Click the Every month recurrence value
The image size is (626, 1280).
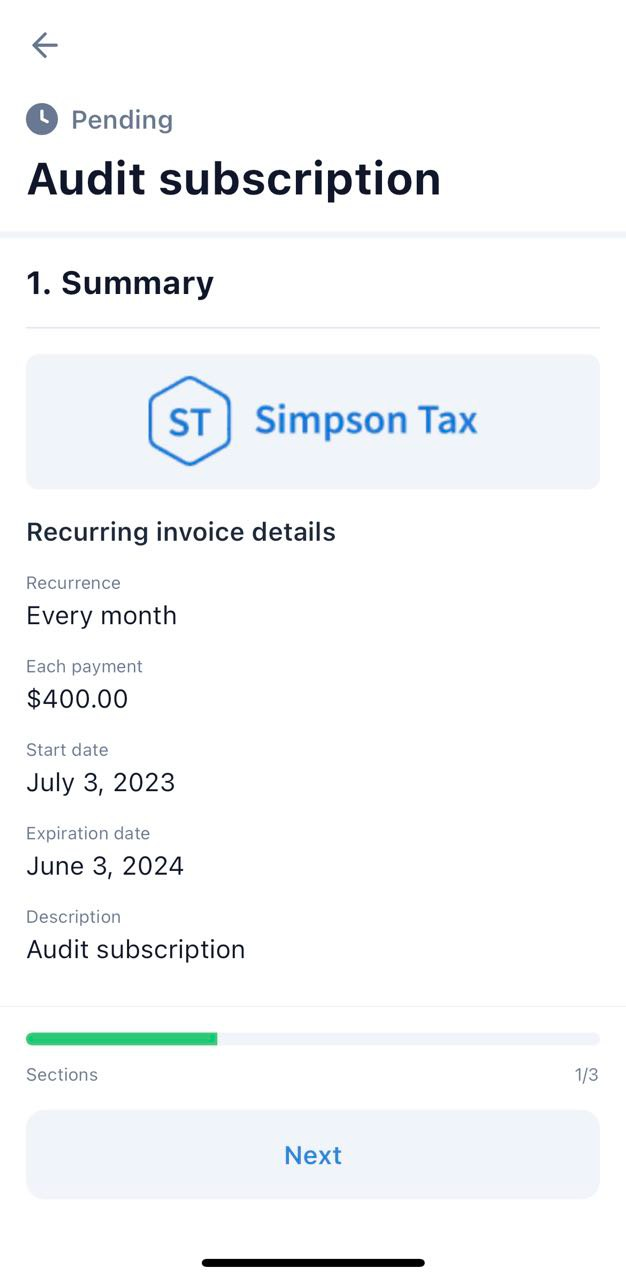(x=101, y=615)
